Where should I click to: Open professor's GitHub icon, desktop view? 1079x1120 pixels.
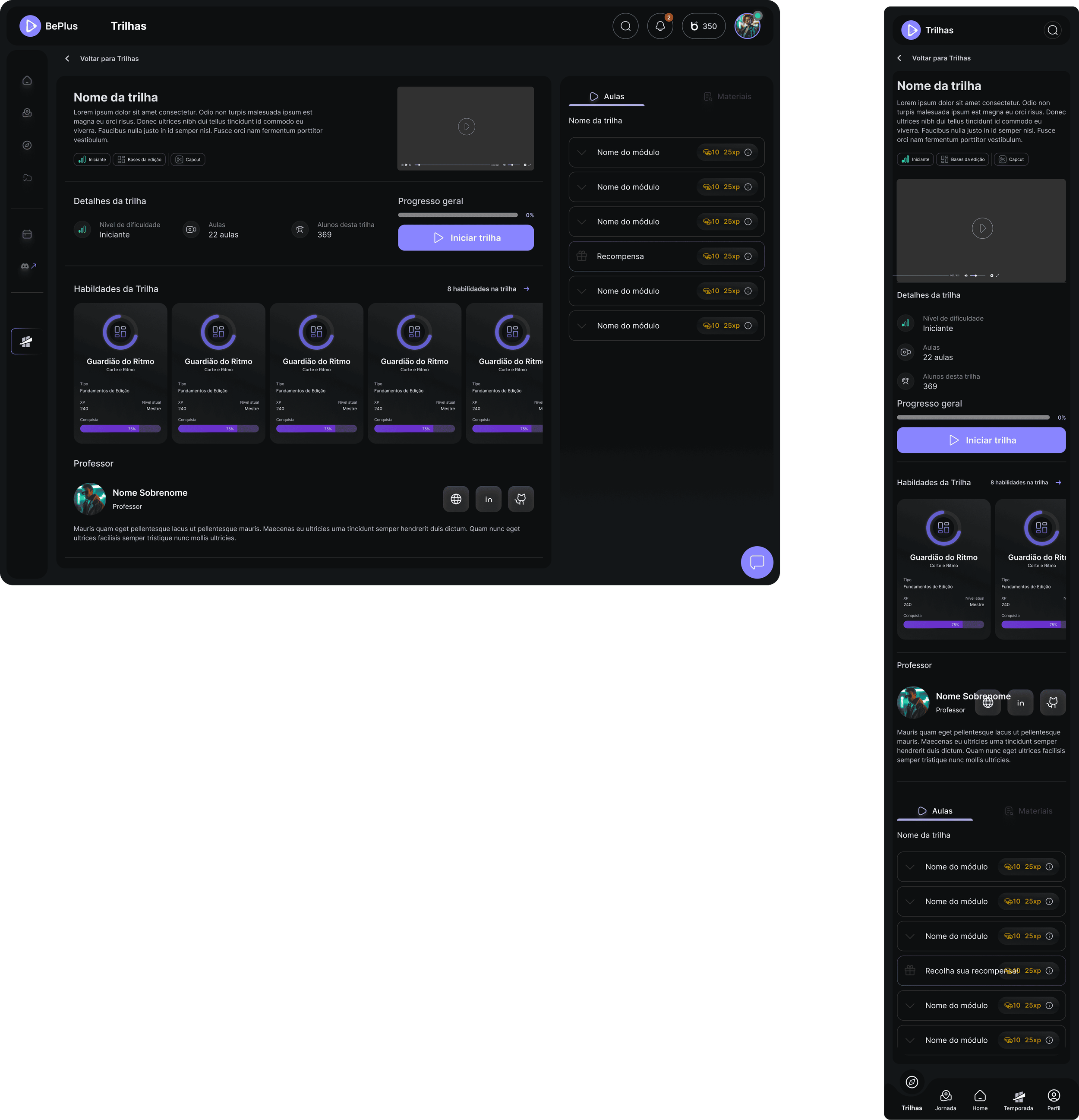coord(521,499)
